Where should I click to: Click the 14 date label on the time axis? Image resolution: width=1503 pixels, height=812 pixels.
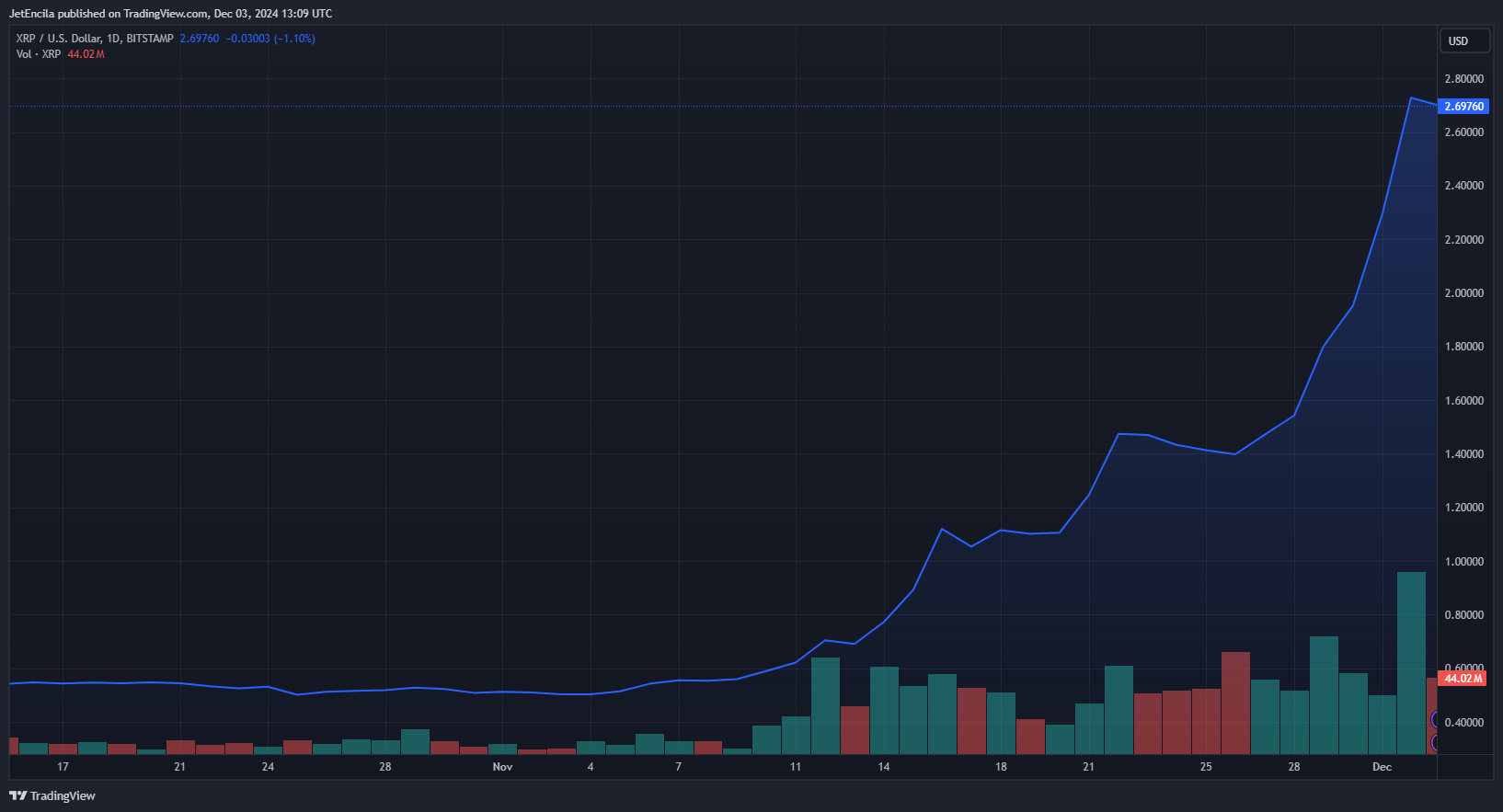pos(884,767)
